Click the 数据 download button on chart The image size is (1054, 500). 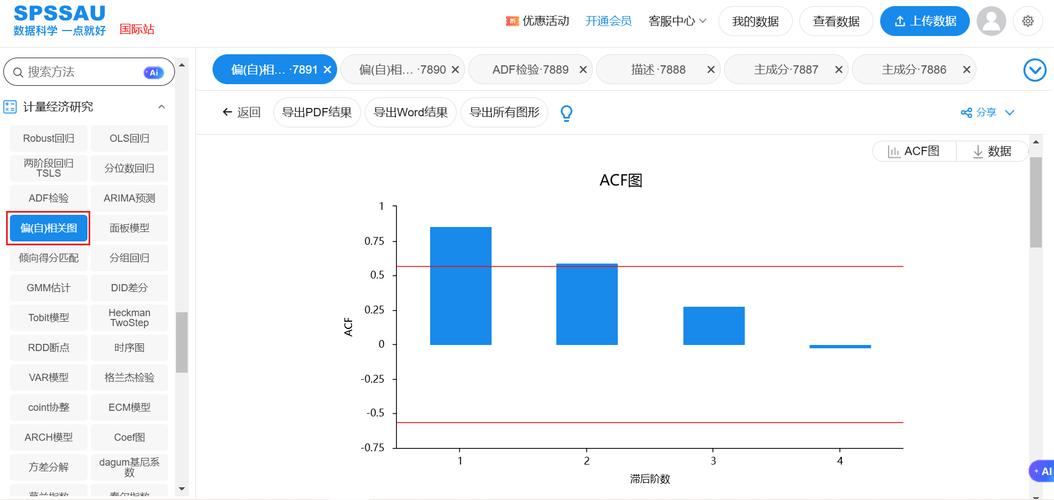[x=992, y=151]
